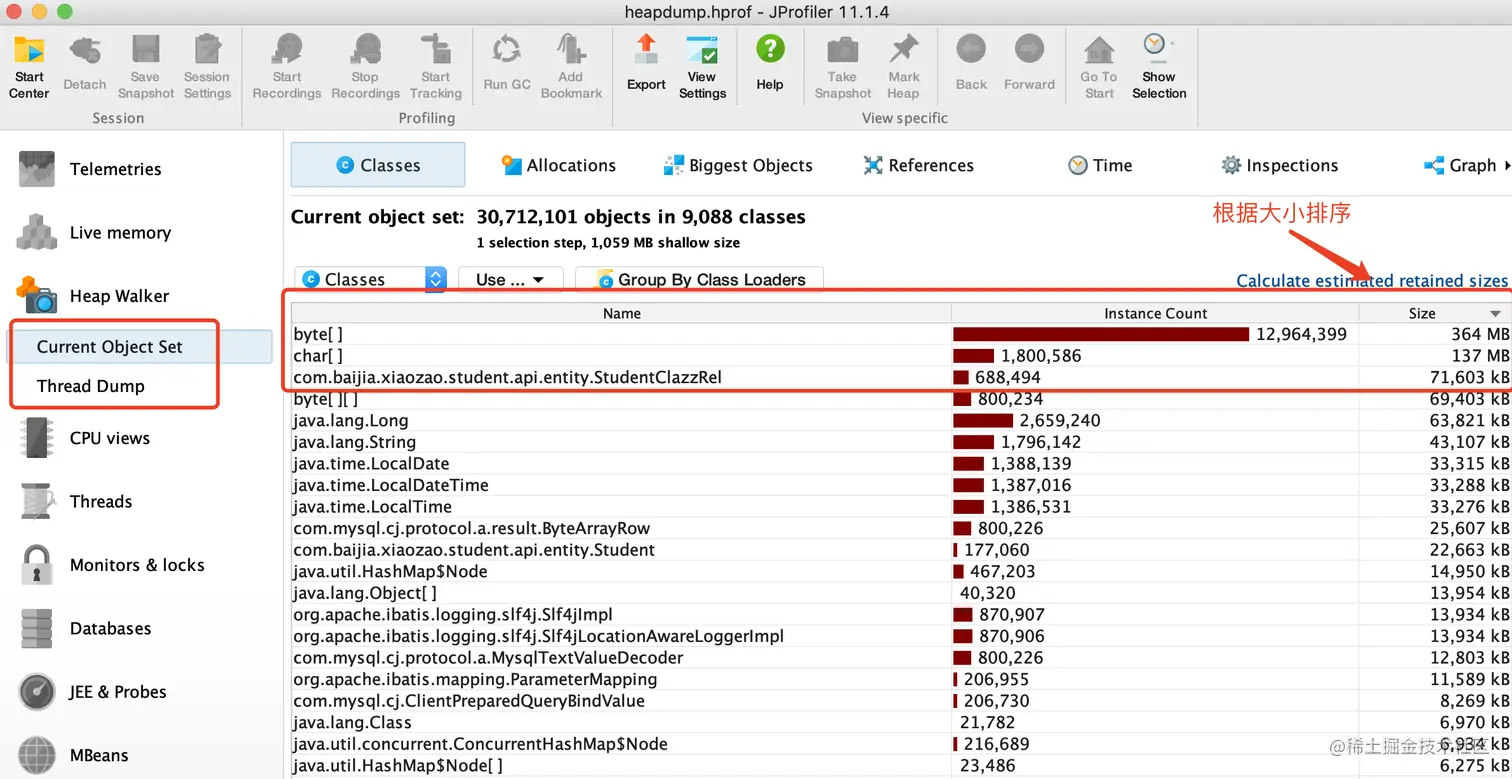Select the java.lang.String row

901,442
